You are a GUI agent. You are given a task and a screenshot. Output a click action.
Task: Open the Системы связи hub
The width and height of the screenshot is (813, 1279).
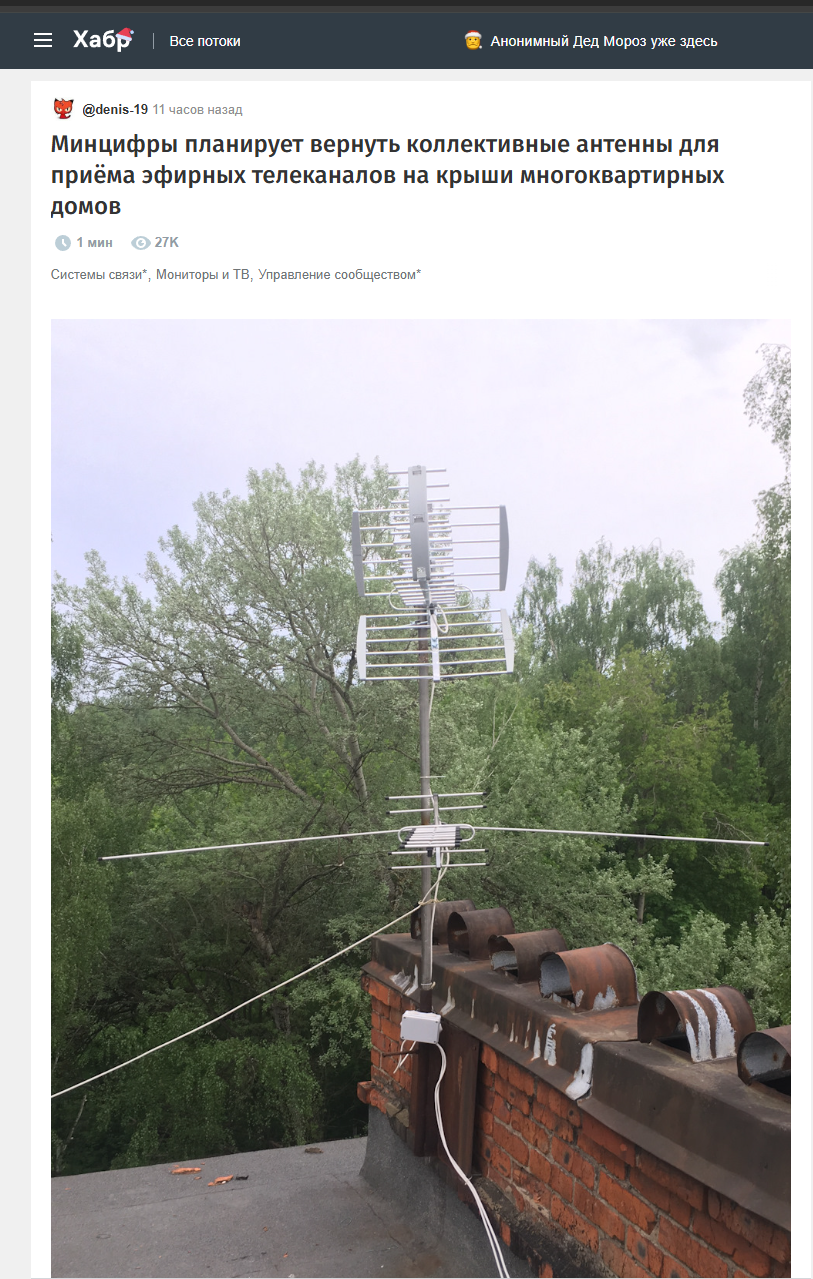tap(99, 274)
